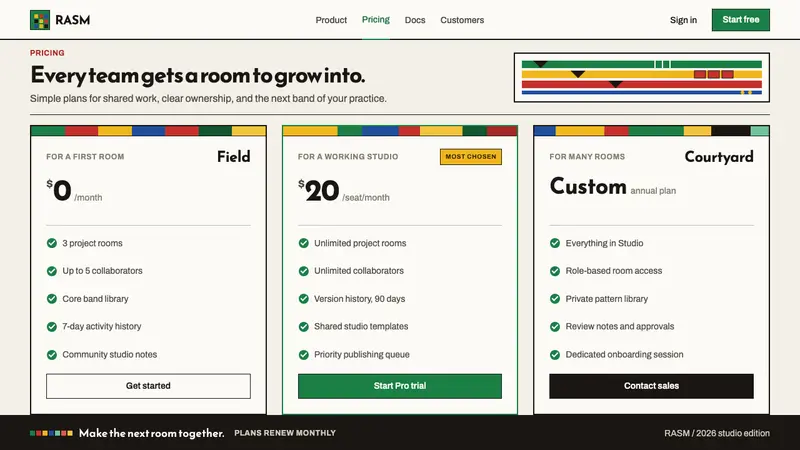Screen dimensions: 800x450
Task: Click the check icon beside Unlimited project rooms
Action: click(x=304, y=243)
